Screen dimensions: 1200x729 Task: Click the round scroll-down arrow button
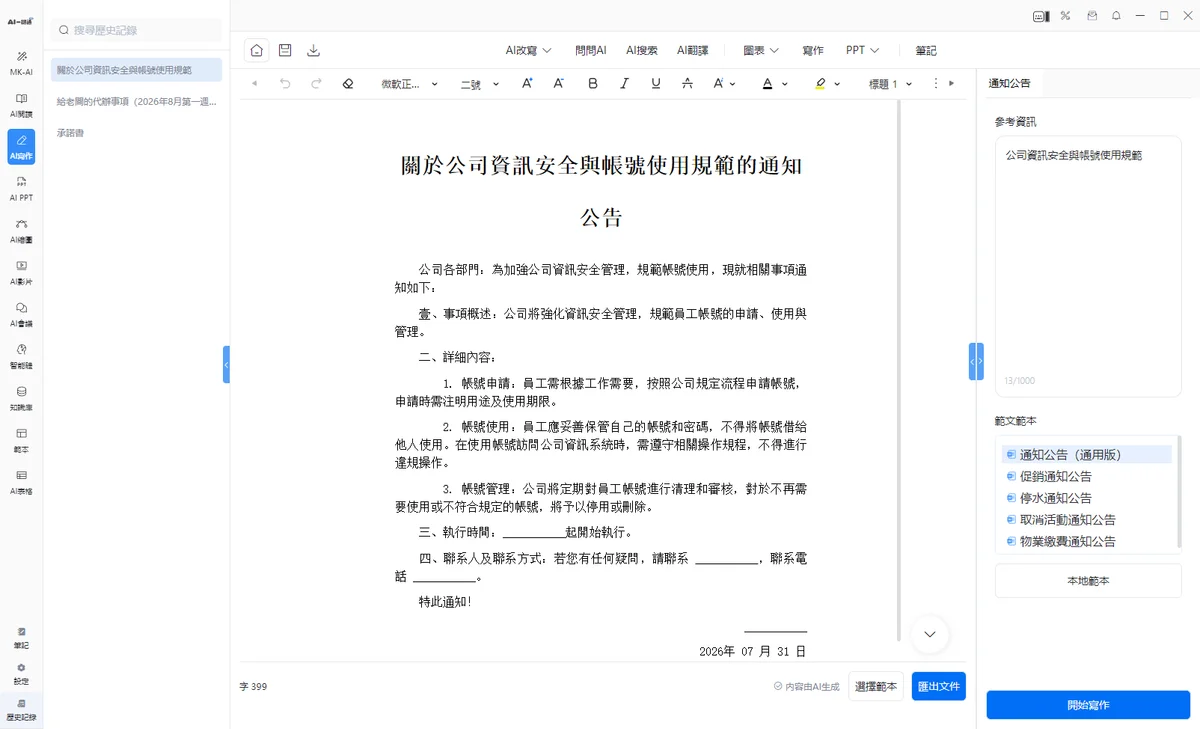click(x=930, y=634)
